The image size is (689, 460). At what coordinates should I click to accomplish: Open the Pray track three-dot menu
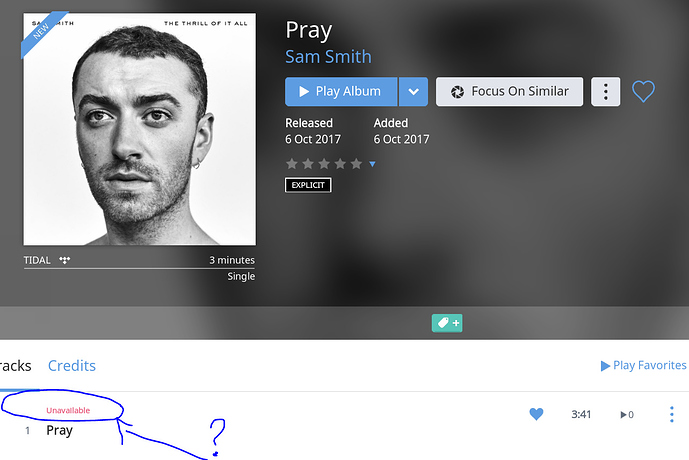pyautogui.click(x=671, y=414)
